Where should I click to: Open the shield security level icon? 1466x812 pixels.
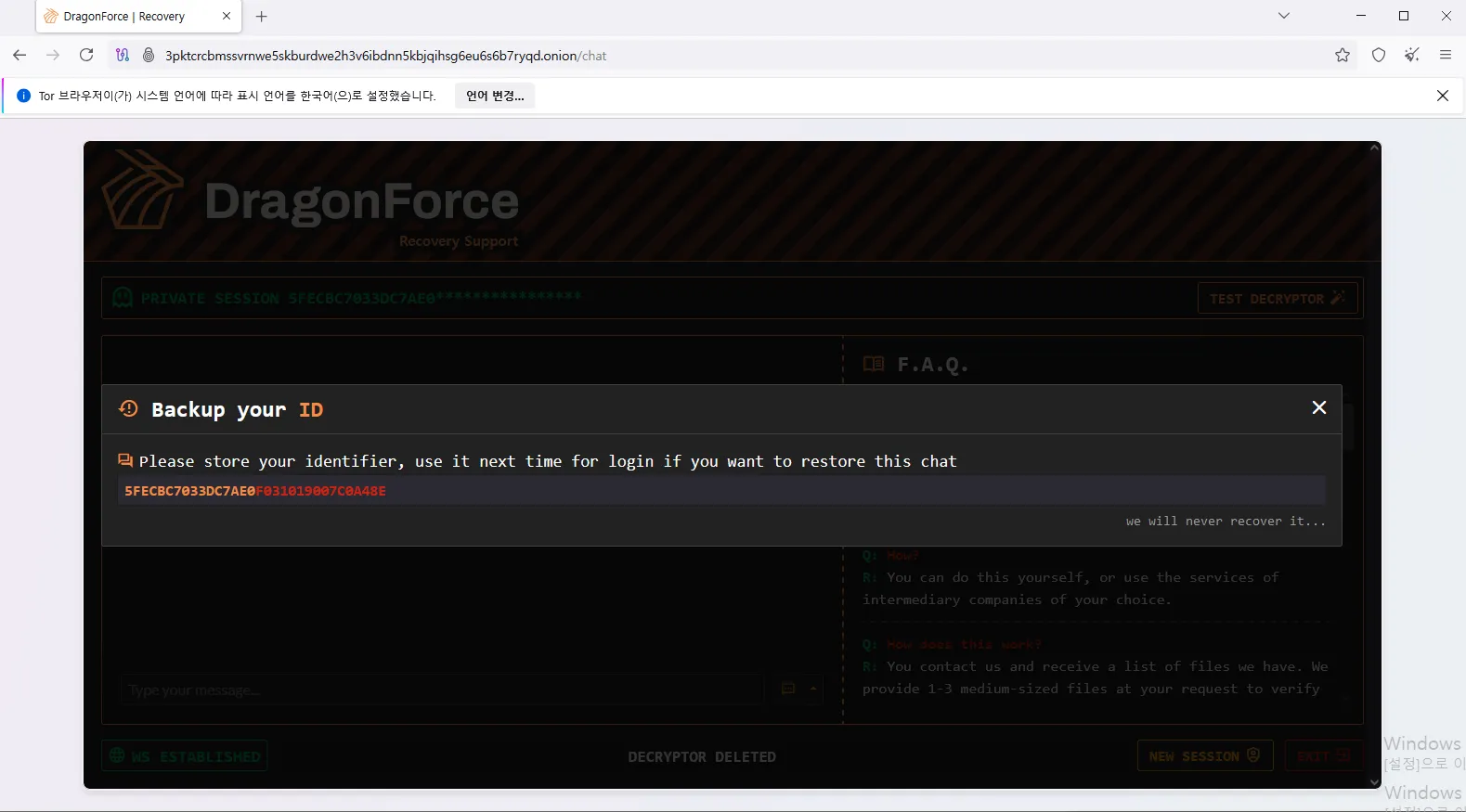coord(1379,55)
